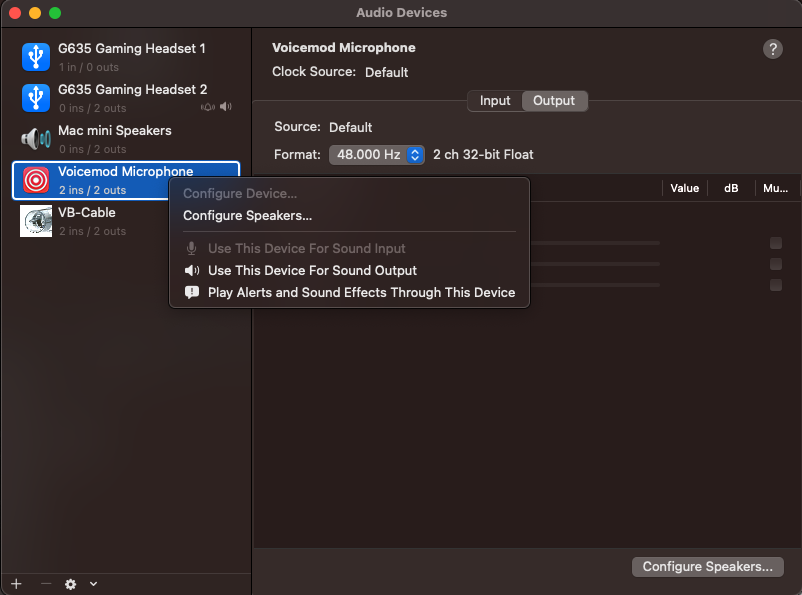
Task: Click the Mu... column header
Action: pos(775,188)
